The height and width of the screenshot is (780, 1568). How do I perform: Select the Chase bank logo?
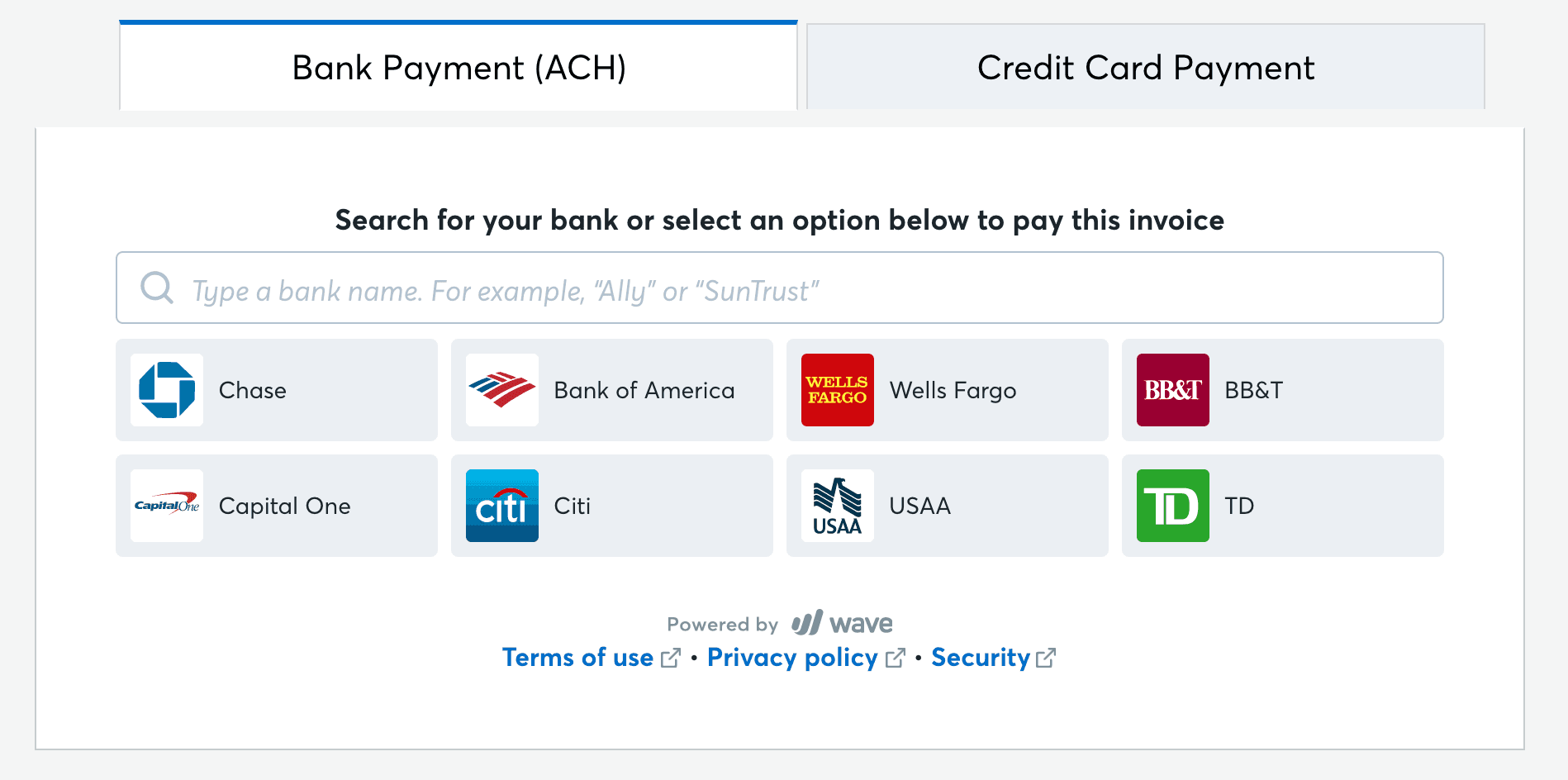click(x=166, y=390)
